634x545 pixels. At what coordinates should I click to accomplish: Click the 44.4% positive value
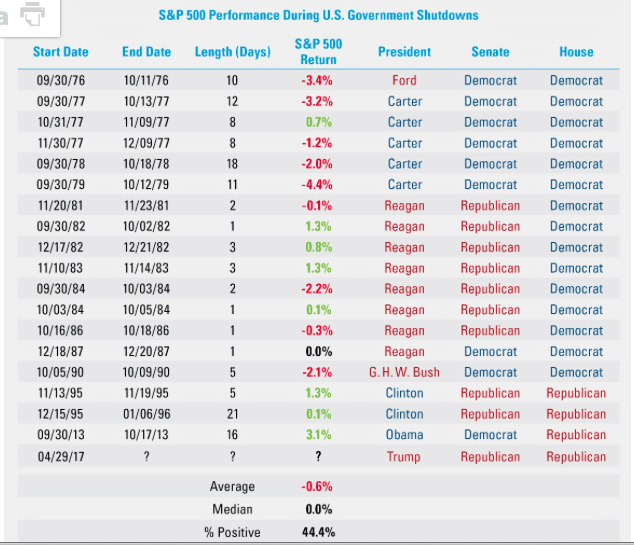pyautogui.click(x=318, y=532)
